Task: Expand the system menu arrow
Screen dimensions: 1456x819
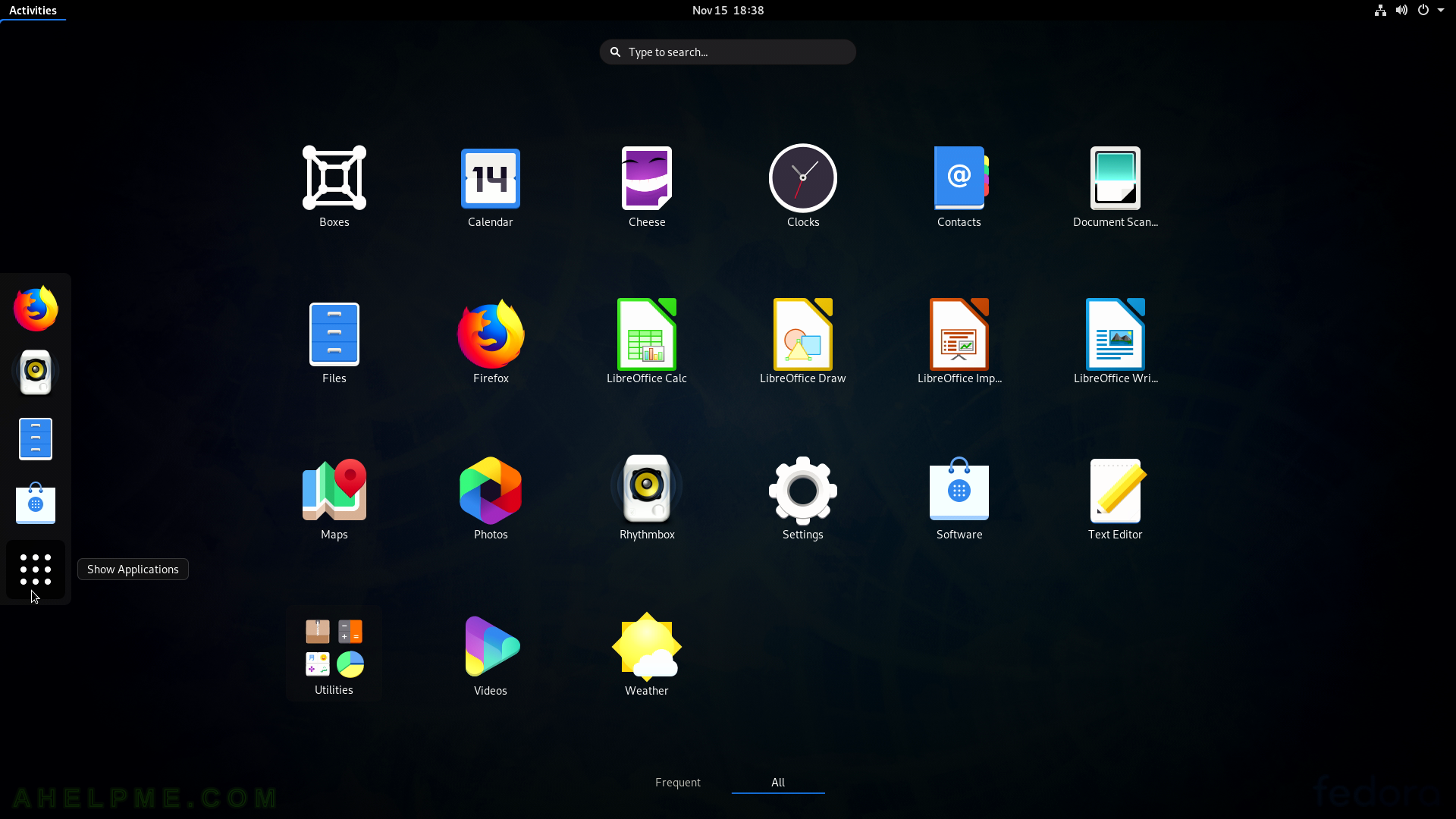Action: [x=1441, y=10]
